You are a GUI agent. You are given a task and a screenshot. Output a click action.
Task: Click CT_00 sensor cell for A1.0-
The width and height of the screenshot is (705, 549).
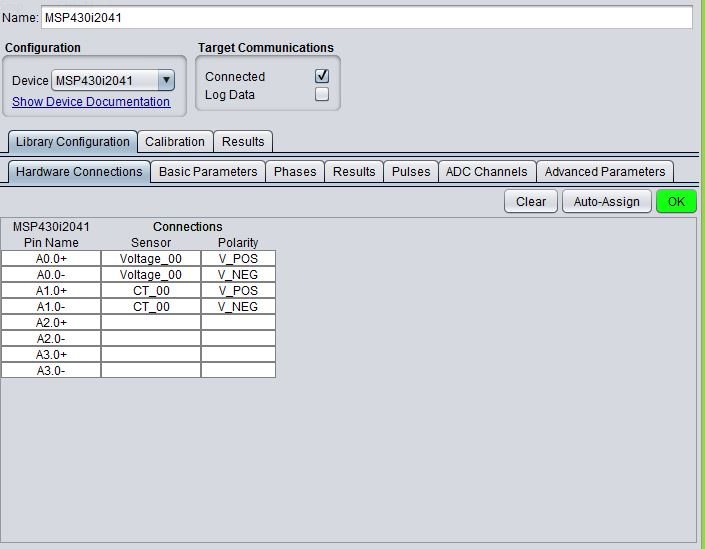tap(151, 307)
